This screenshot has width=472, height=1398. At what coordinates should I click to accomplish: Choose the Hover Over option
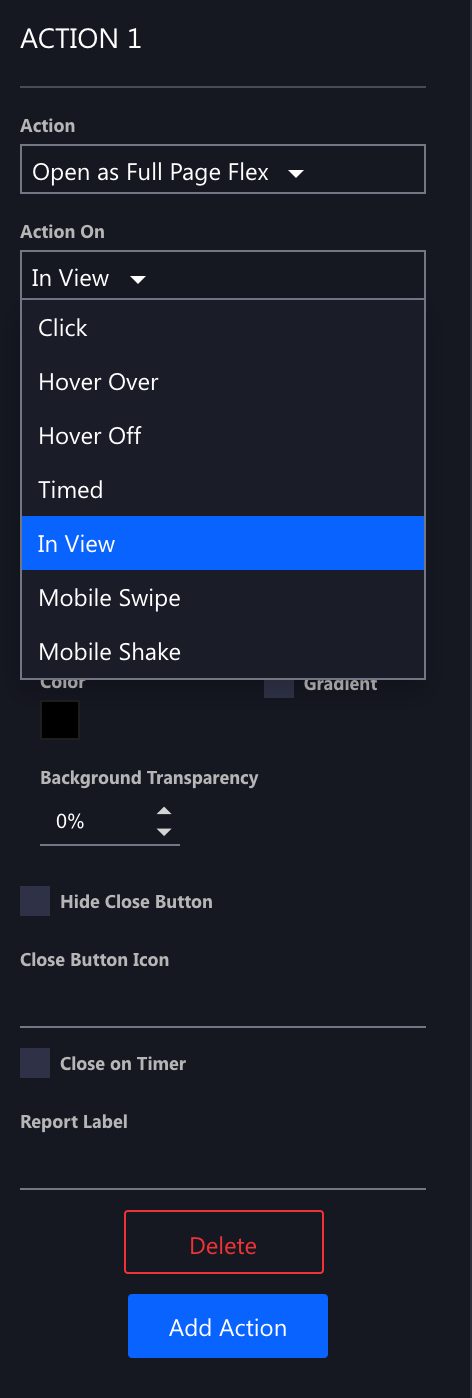(223, 382)
